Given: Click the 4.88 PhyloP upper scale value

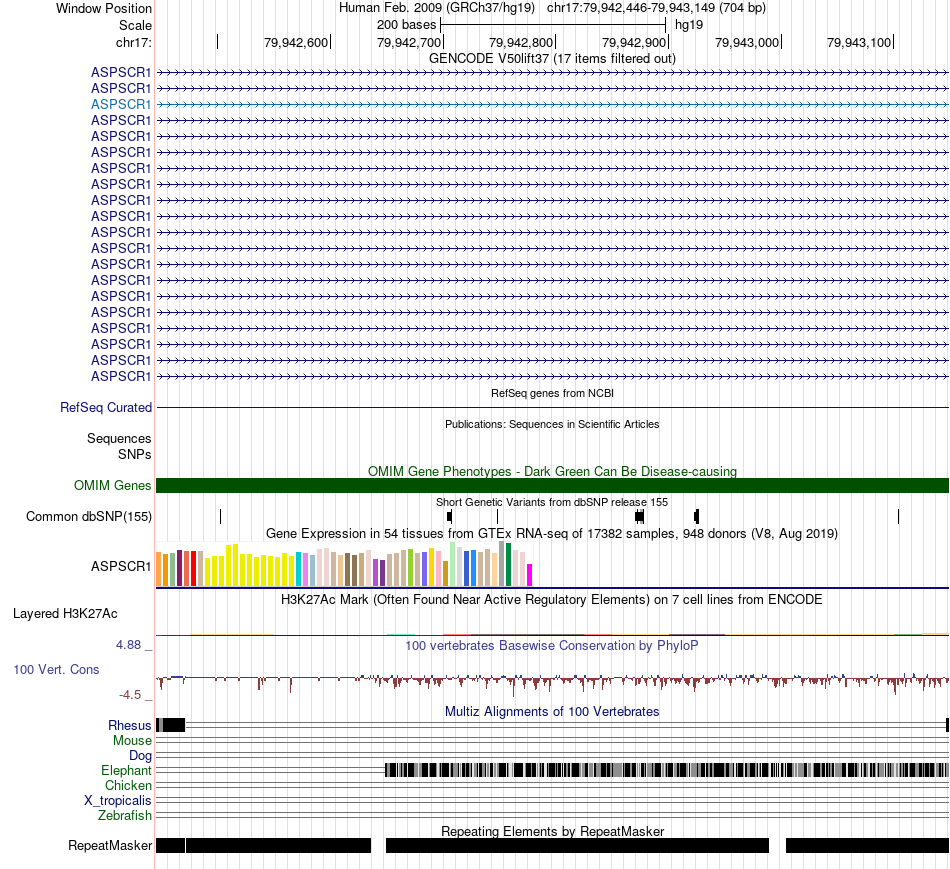Looking at the screenshot, I should 129,645.
